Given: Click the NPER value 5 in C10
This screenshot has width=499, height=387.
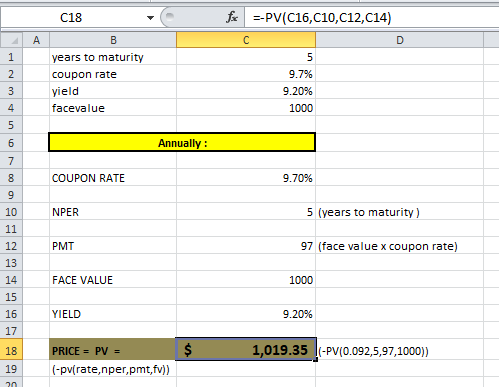Looking at the screenshot, I should tap(246, 212).
